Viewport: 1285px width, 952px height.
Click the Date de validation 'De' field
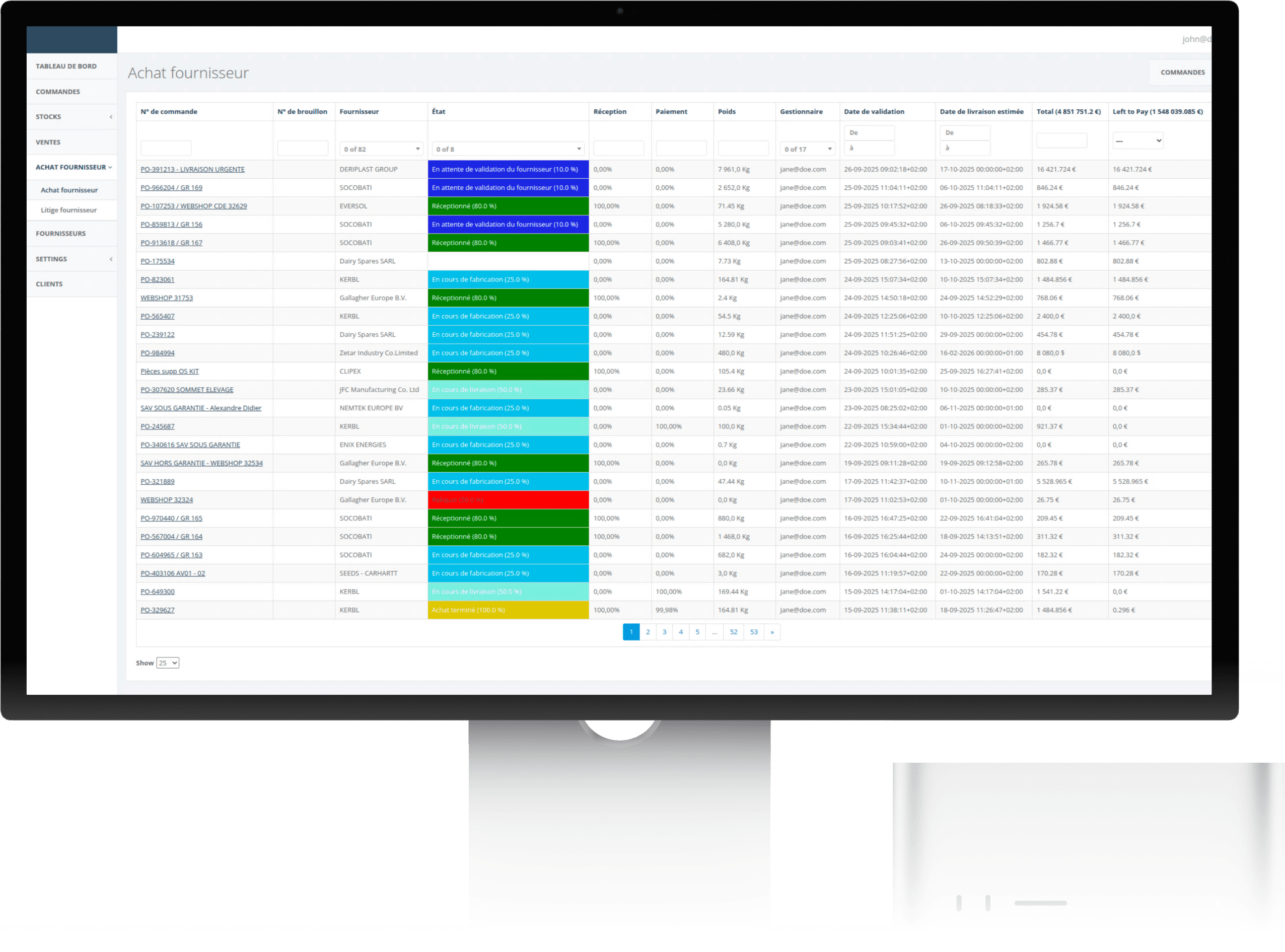click(869, 133)
